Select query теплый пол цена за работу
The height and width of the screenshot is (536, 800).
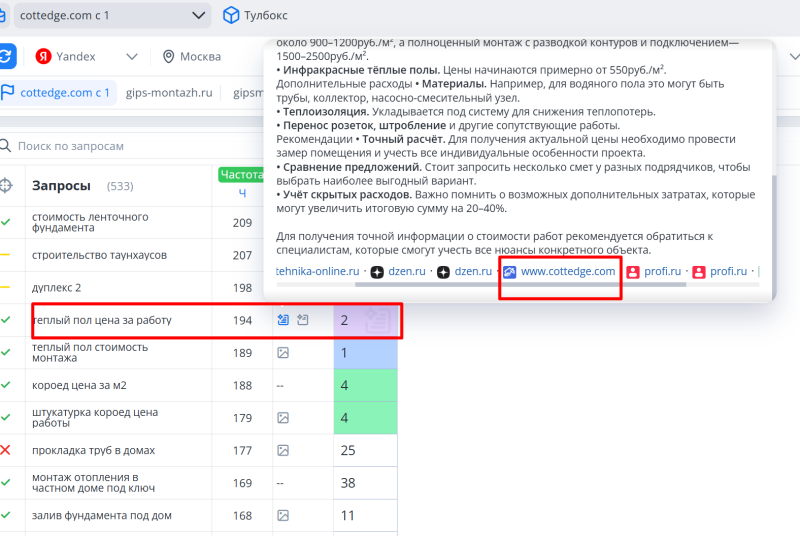pyautogui.click(x=102, y=320)
